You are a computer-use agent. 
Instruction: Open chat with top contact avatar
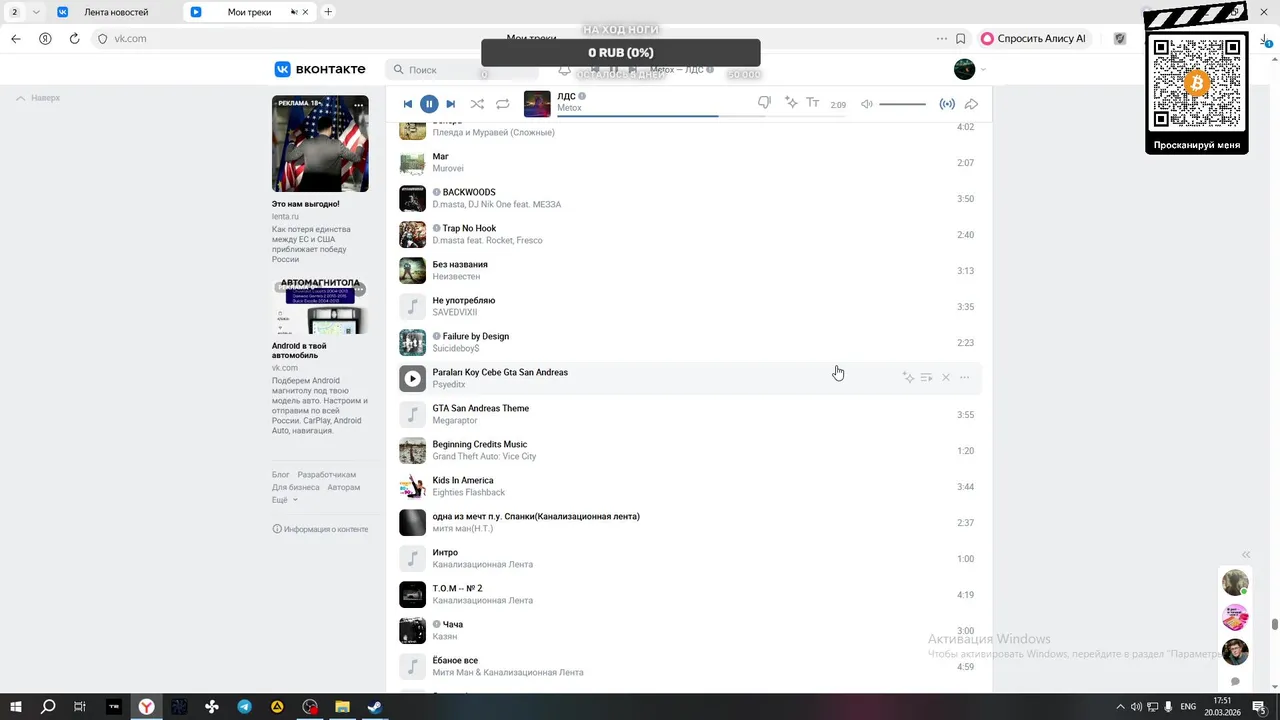coord(1235,583)
